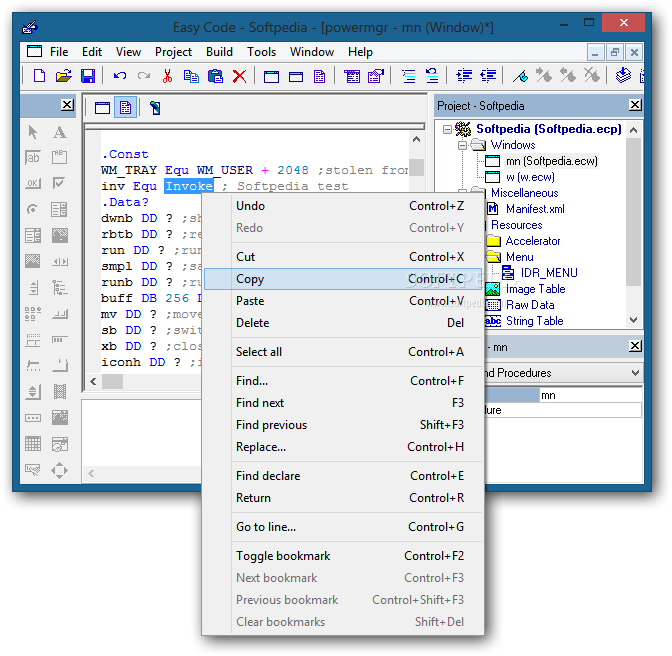Open the Project menu
Image resolution: width=672 pixels, height=656 pixels.
[173, 52]
